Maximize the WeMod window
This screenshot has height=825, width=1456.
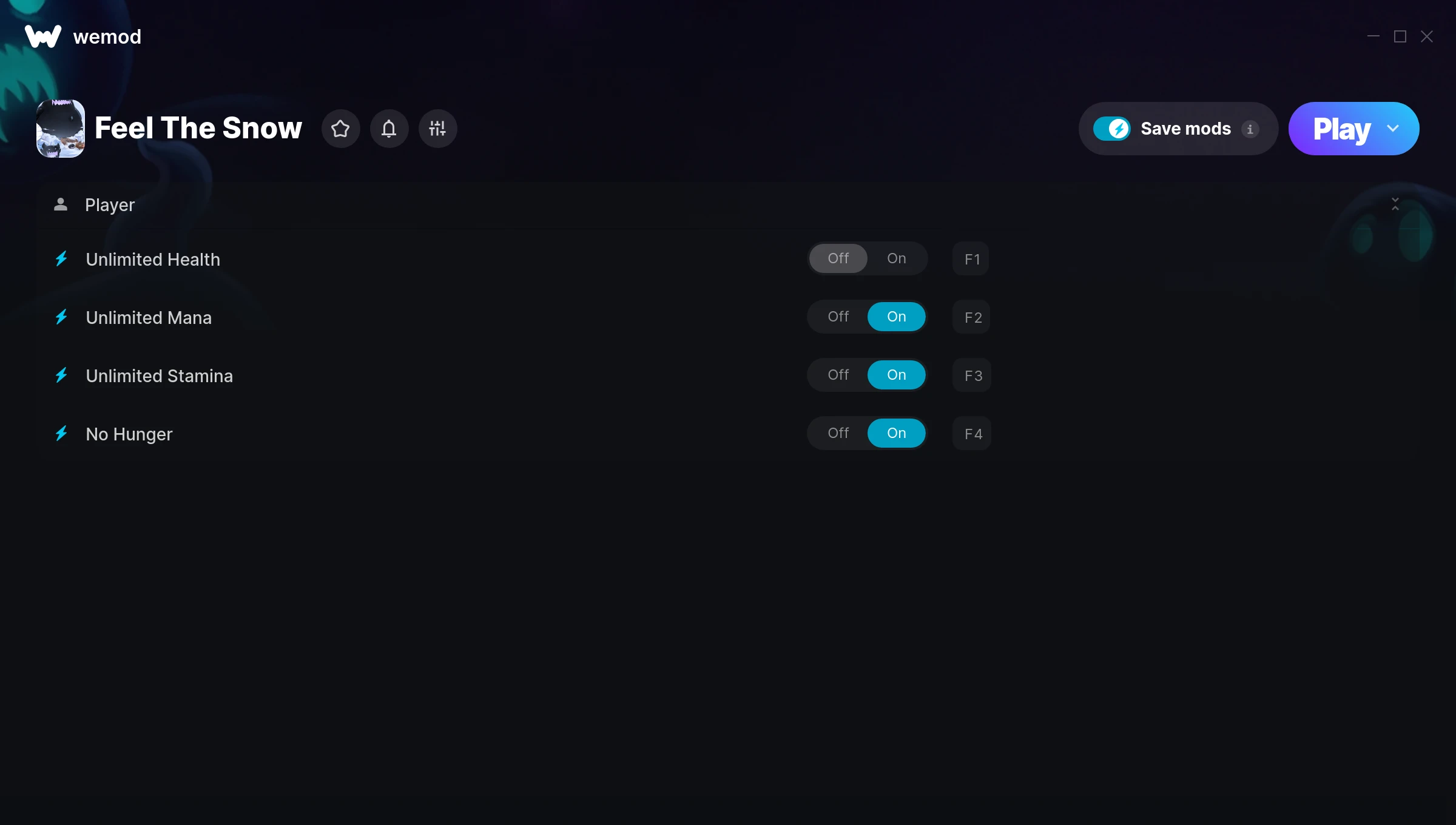pyautogui.click(x=1400, y=36)
